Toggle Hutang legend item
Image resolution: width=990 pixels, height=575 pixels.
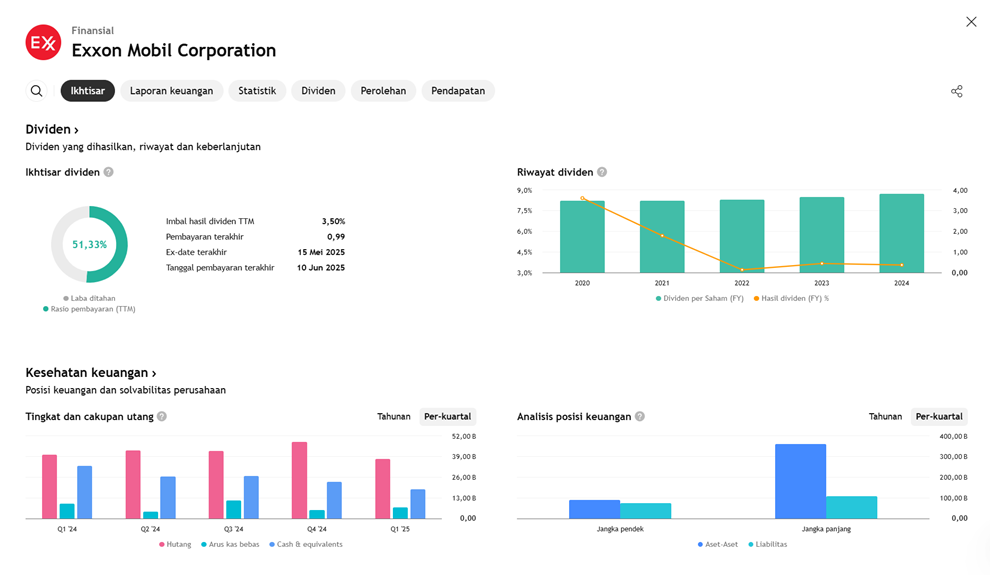[175, 544]
